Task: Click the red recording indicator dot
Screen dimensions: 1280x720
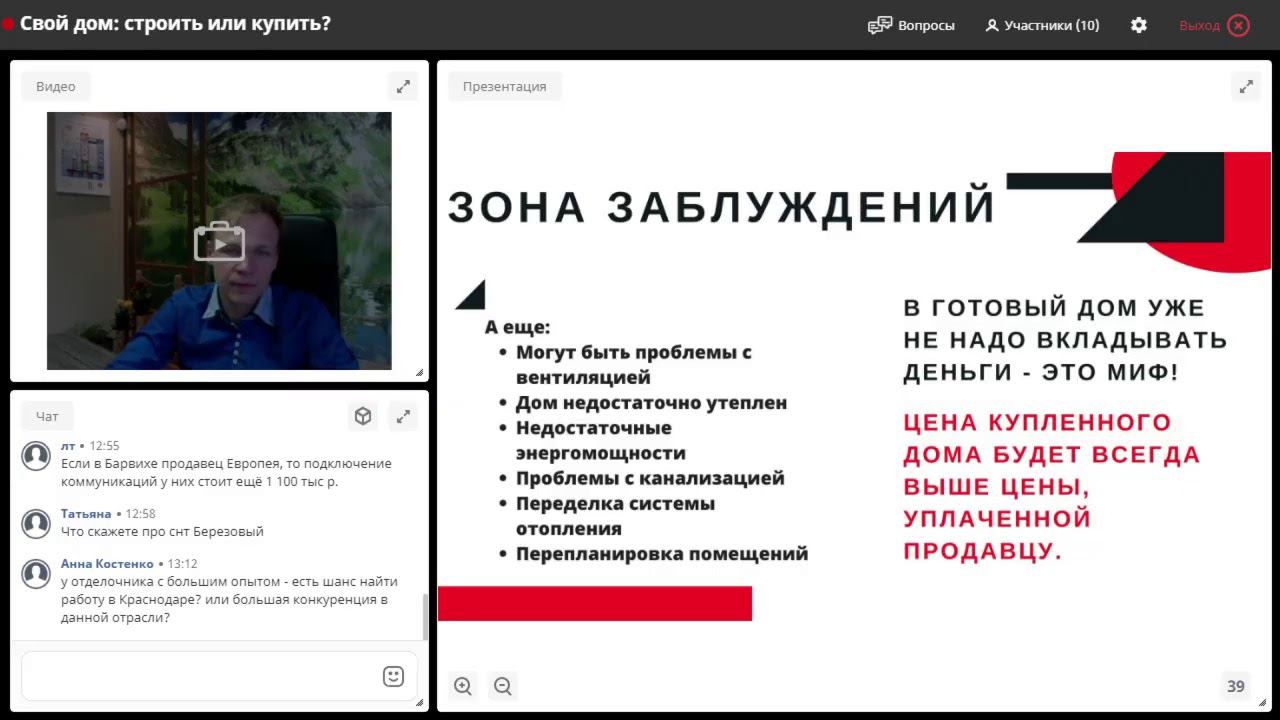Action: coord(8,24)
